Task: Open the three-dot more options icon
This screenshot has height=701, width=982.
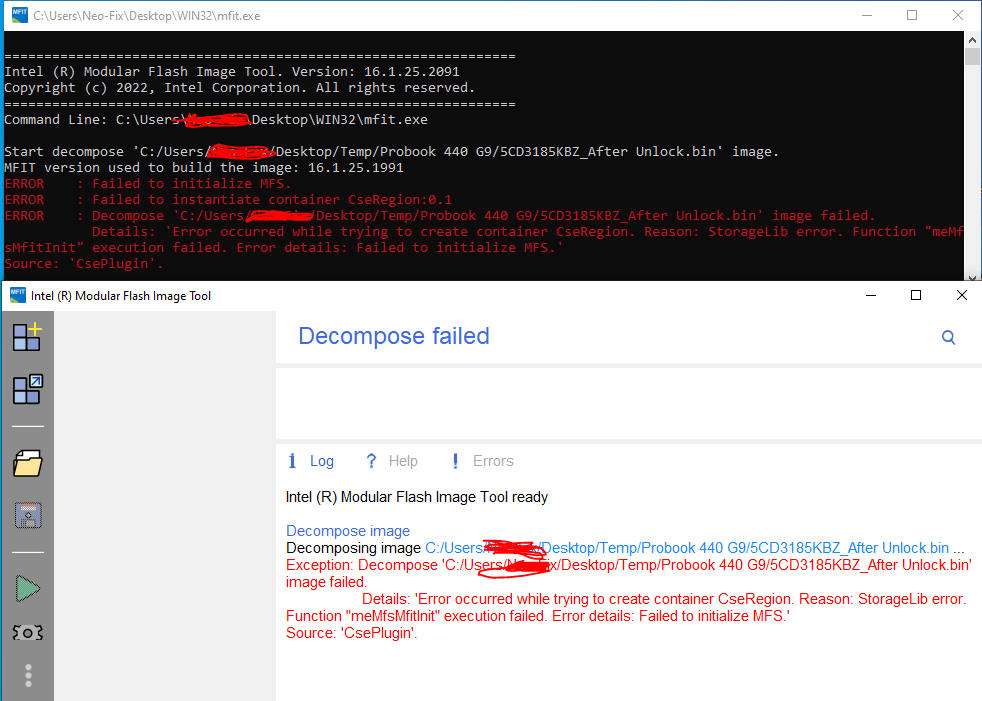Action: [28, 675]
